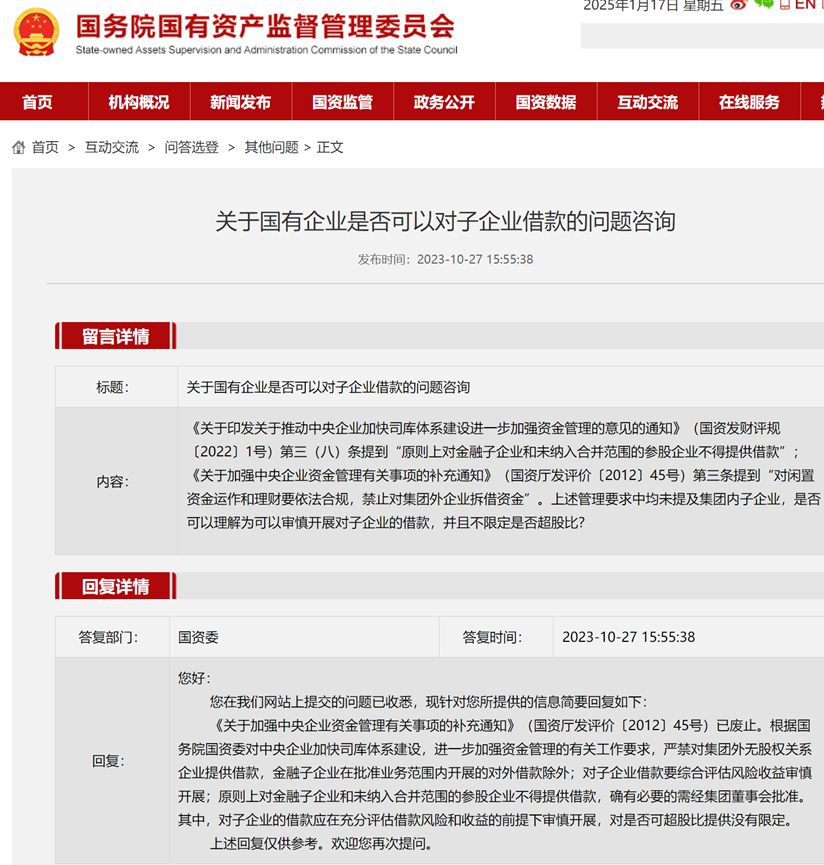This screenshot has width=824, height=865.
Task: Select 互动交流 in the red nav bar
Action: coord(647,102)
